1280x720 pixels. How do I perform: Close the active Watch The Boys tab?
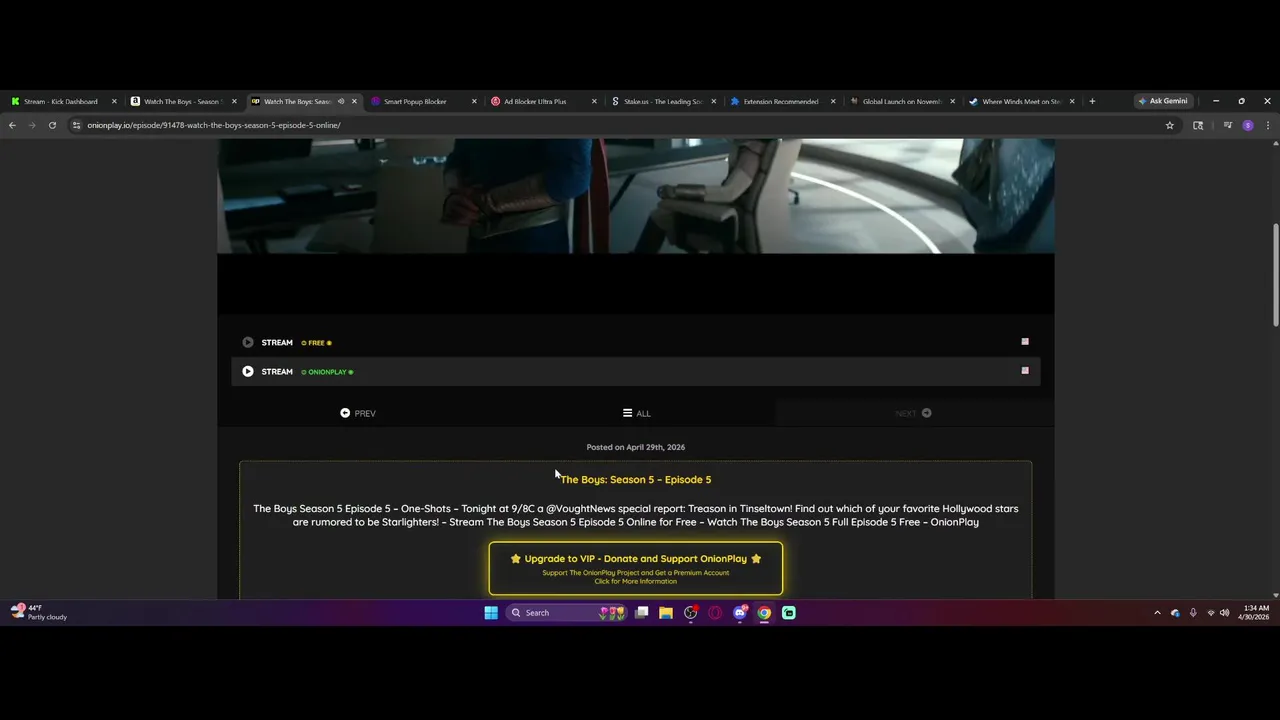point(354,101)
